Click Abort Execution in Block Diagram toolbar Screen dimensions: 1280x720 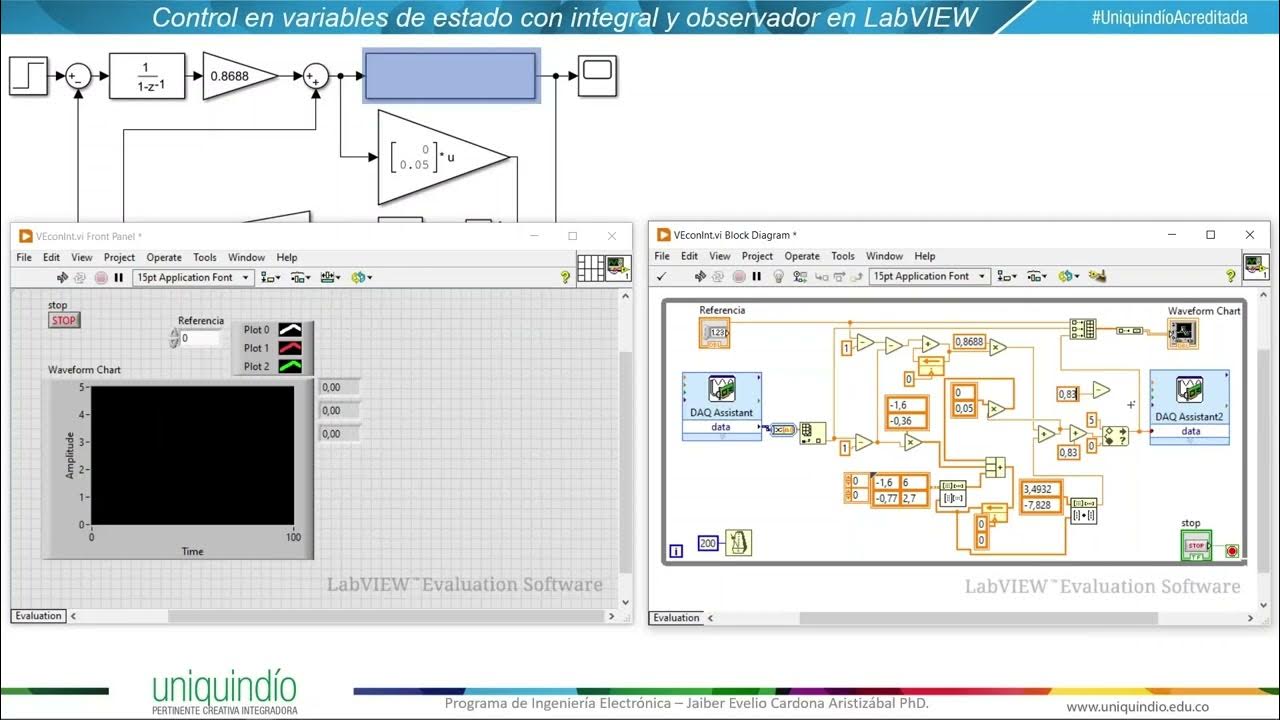point(738,276)
